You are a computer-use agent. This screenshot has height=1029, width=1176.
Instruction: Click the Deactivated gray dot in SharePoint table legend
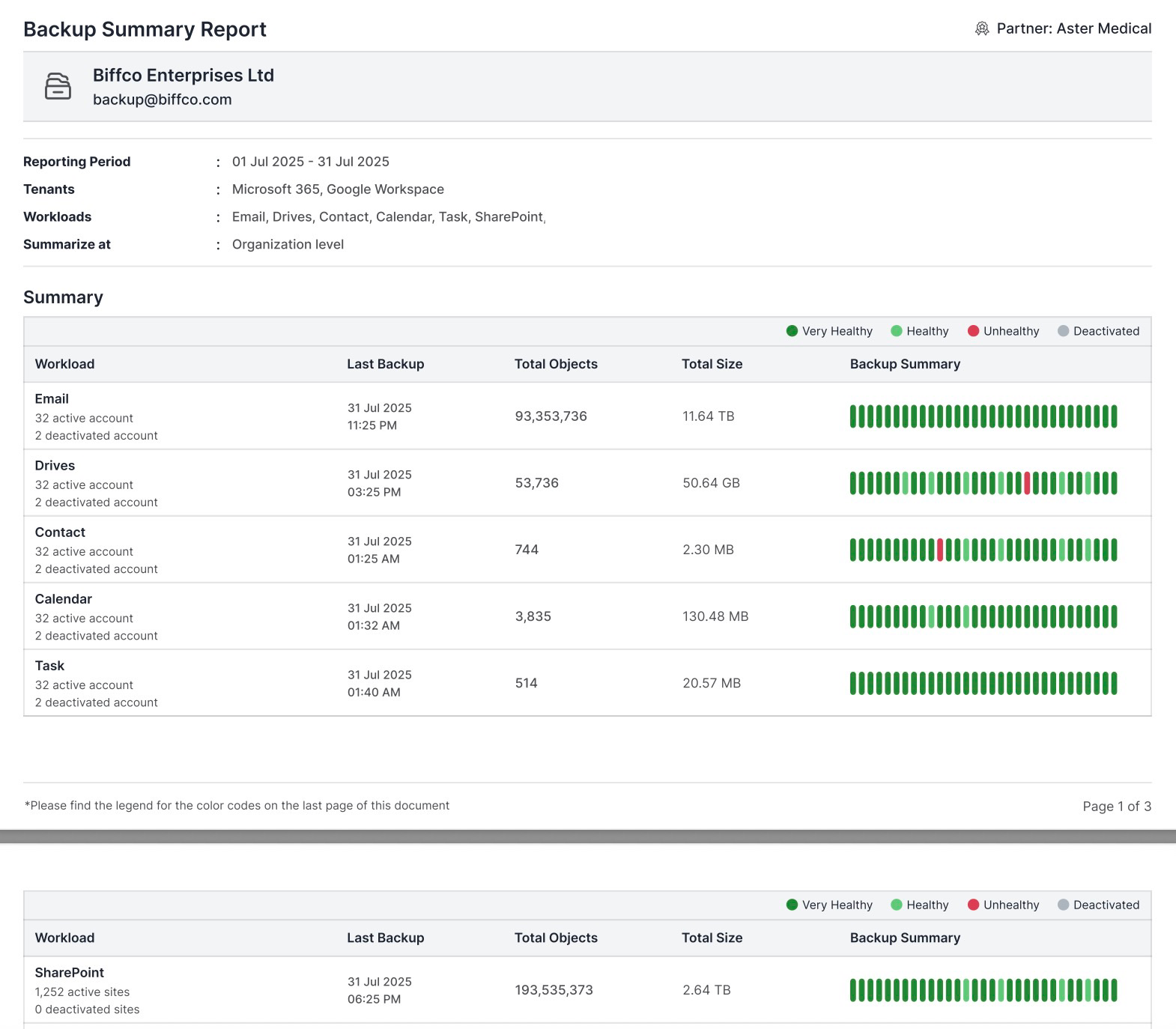tap(1063, 905)
